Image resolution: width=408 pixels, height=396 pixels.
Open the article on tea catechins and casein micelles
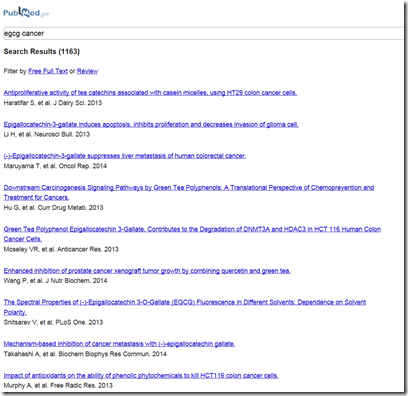(150, 93)
